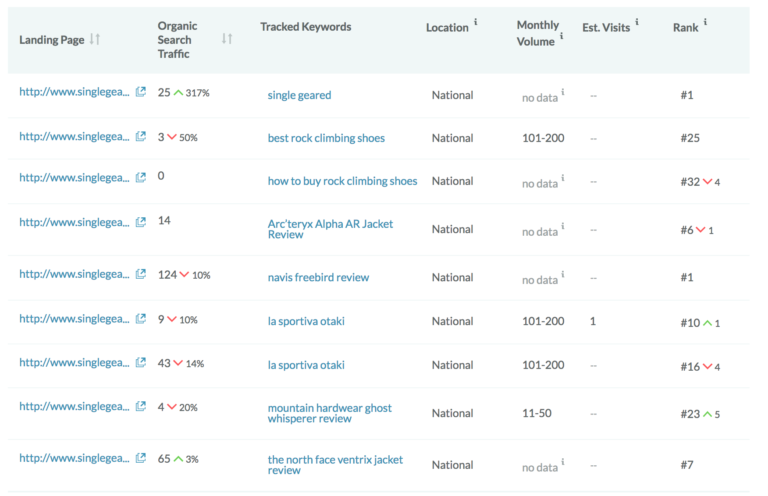Open the 'single geared' keyword link
768x496 pixels.
click(299, 95)
